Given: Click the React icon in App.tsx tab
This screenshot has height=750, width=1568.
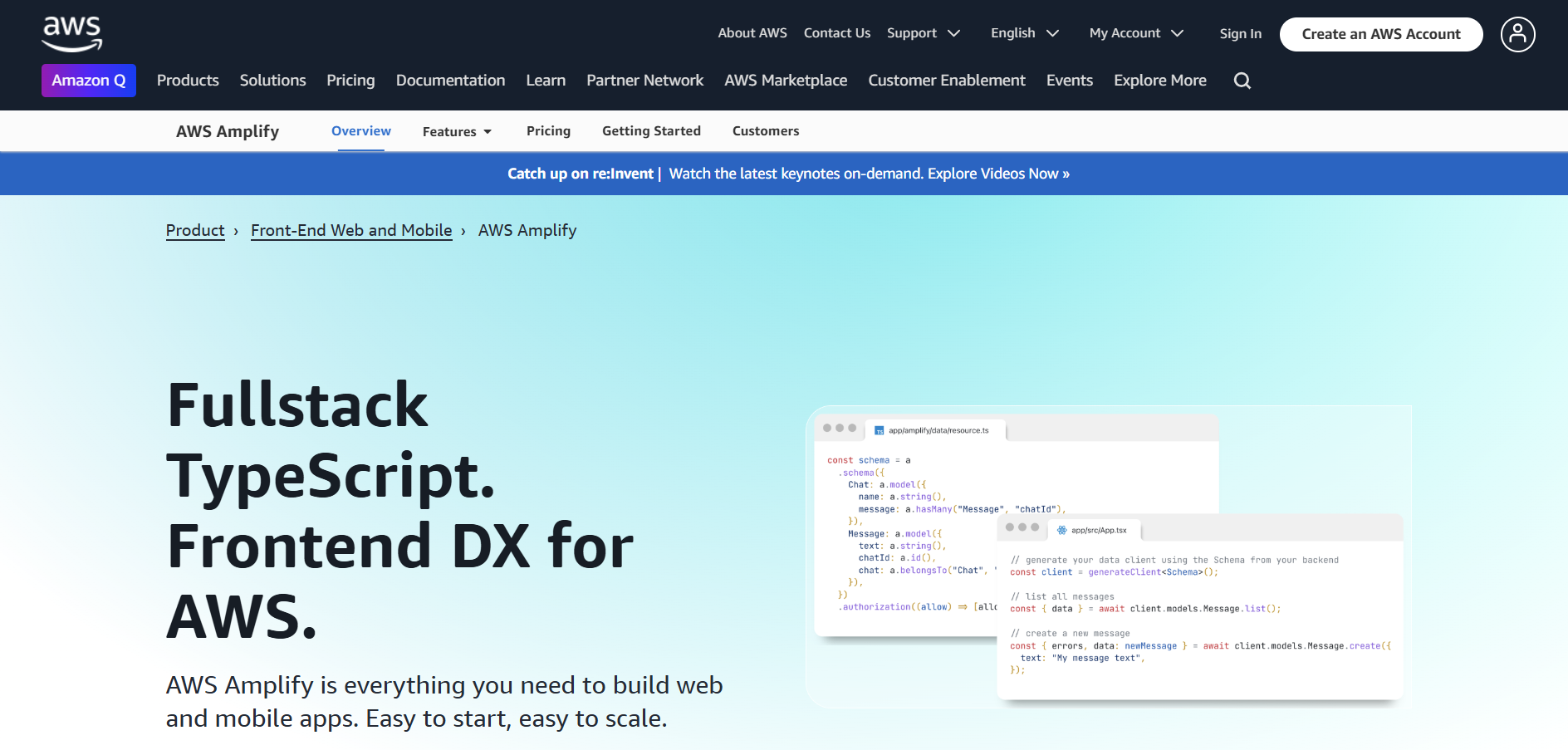Looking at the screenshot, I should [x=1061, y=530].
